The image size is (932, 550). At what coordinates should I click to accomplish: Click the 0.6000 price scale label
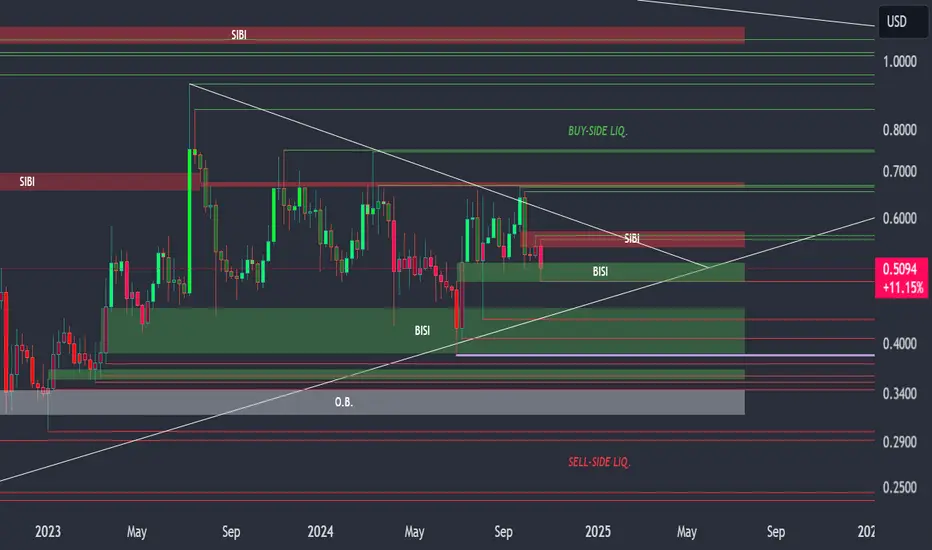coord(899,219)
